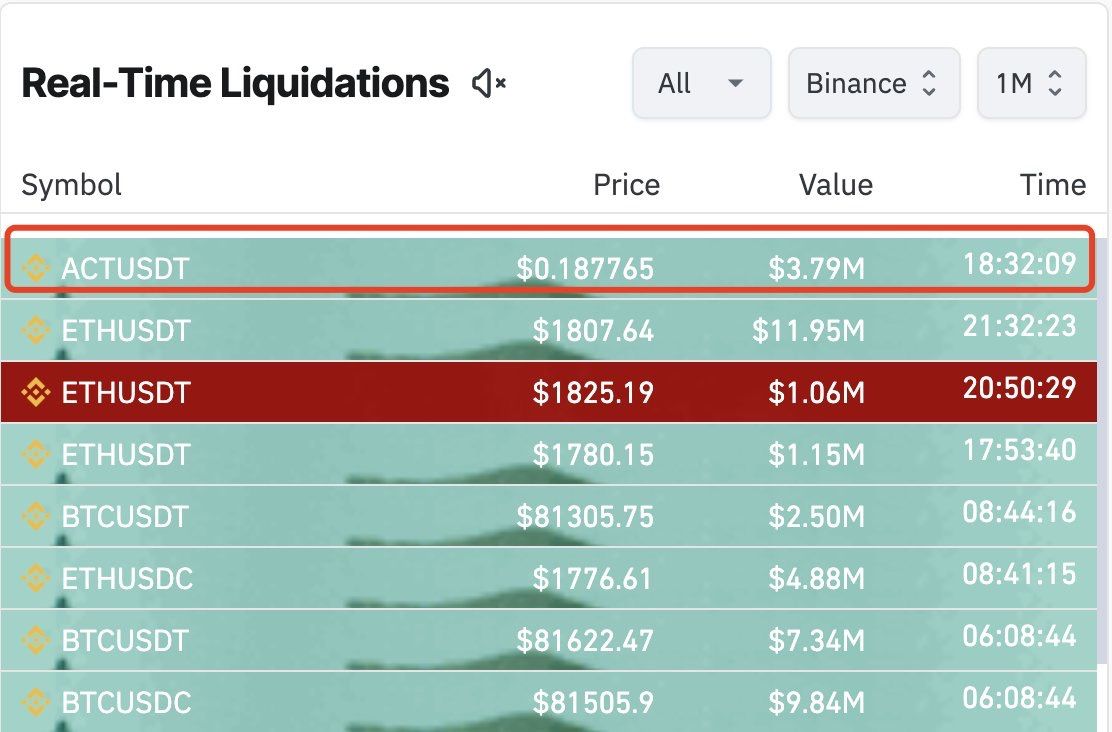Sort by the Symbol column header
Image resolution: width=1112 pixels, height=732 pixels.
point(71,185)
